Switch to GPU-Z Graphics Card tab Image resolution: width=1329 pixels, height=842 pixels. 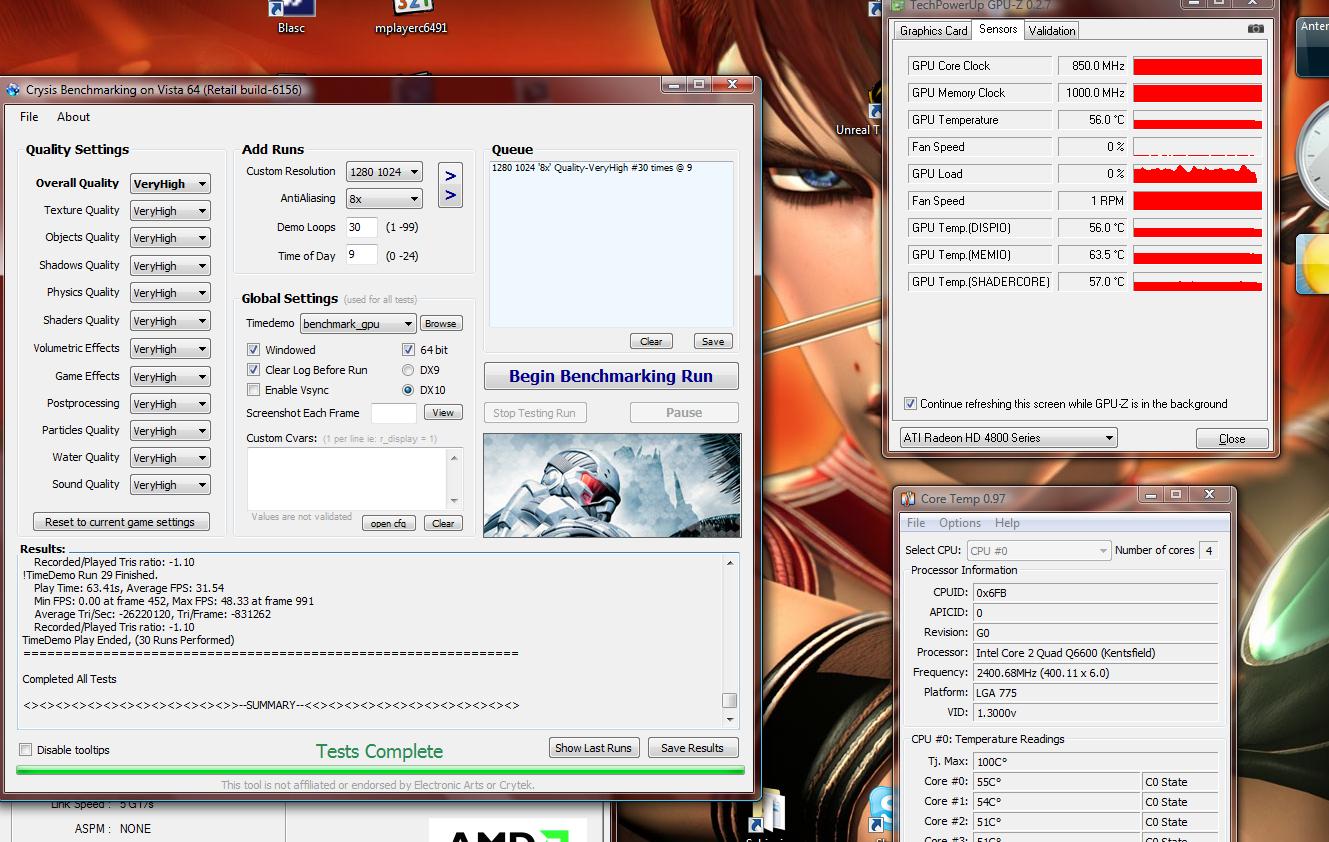pos(934,31)
